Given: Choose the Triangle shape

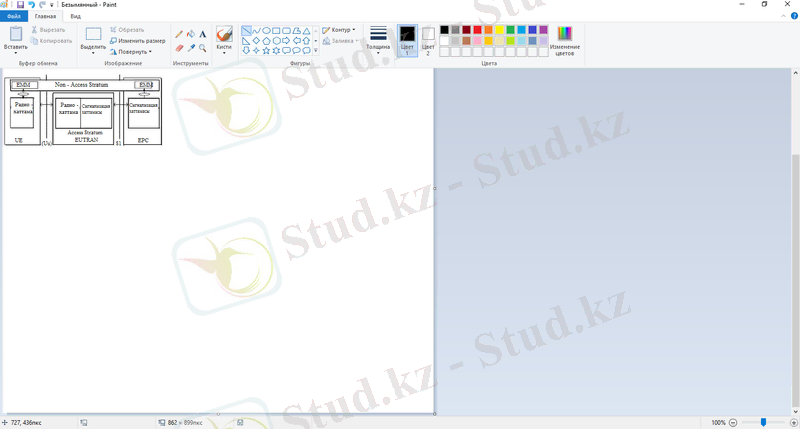Looking at the screenshot, I should pos(306,31).
